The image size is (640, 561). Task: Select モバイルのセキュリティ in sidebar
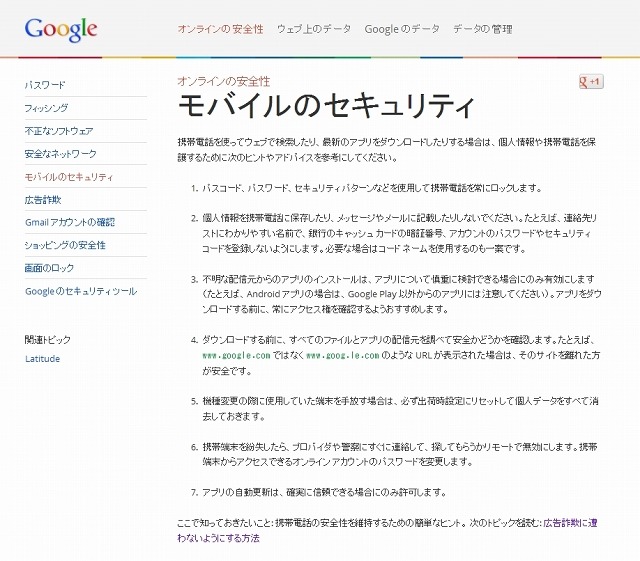[69, 177]
